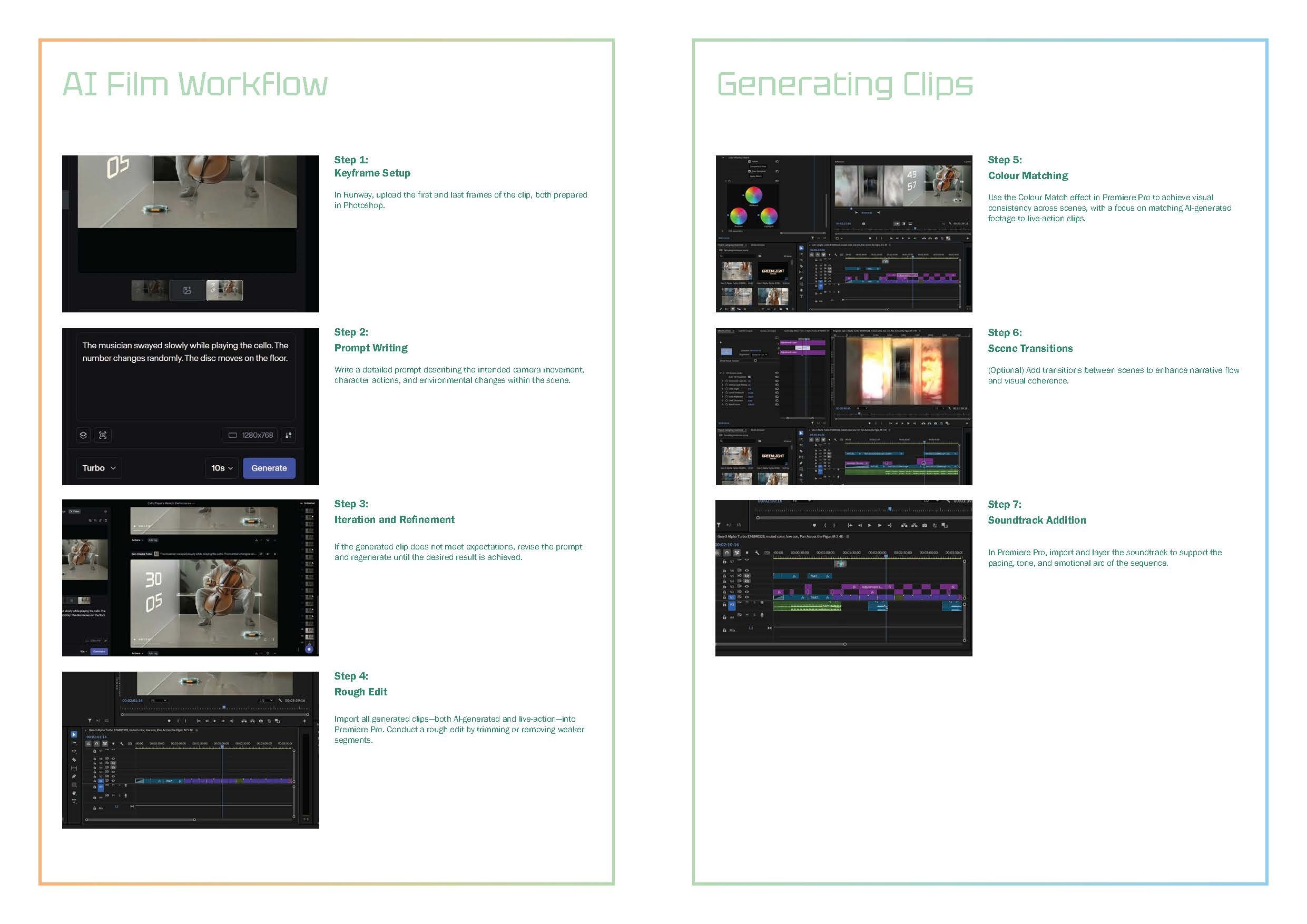Open settings sliders icon next to 1280x768
Image resolution: width=1307 pixels, height=924 pixels.
(289, 435)
